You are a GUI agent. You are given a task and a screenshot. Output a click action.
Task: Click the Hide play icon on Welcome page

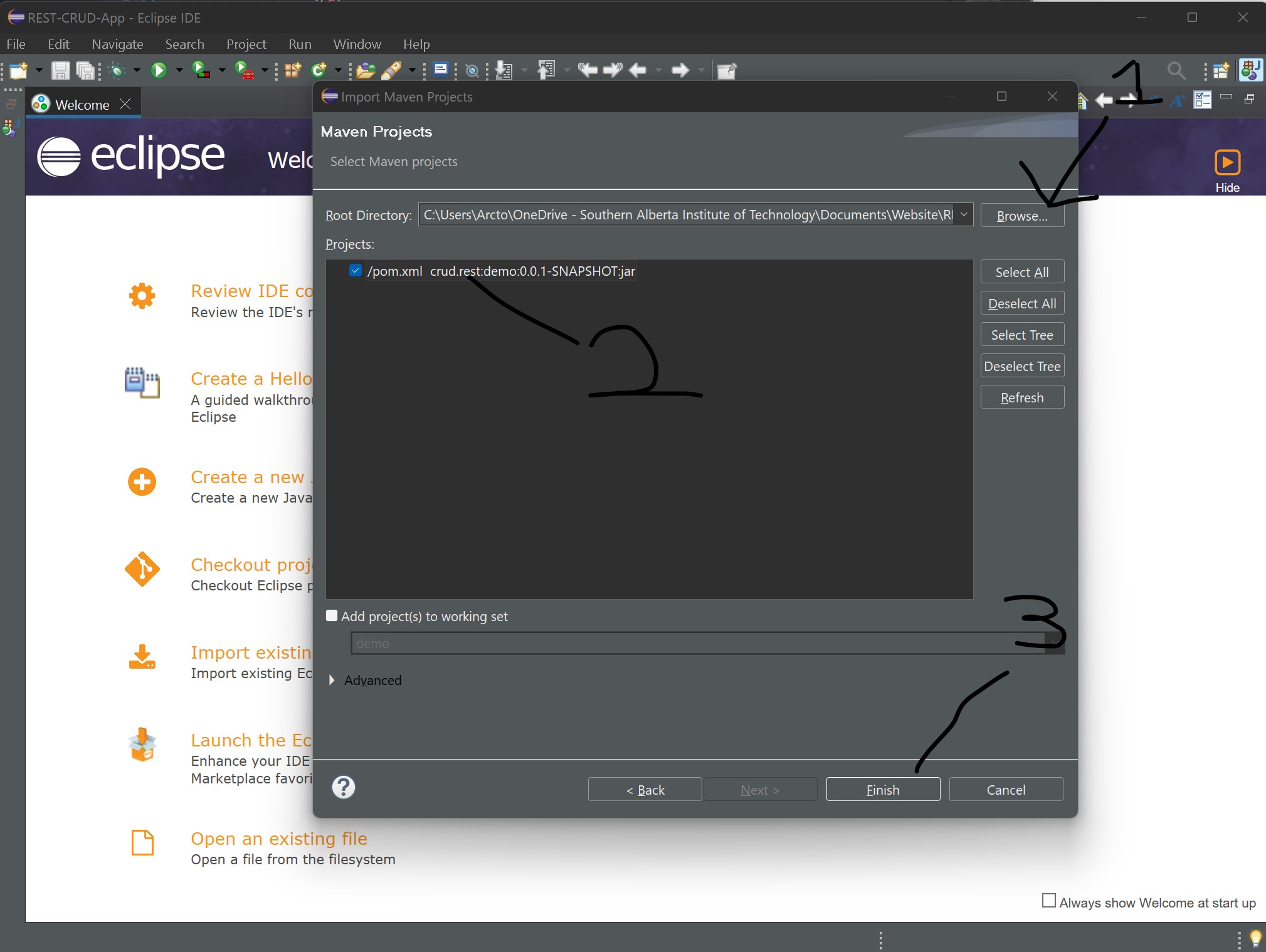pos(1227,162)
